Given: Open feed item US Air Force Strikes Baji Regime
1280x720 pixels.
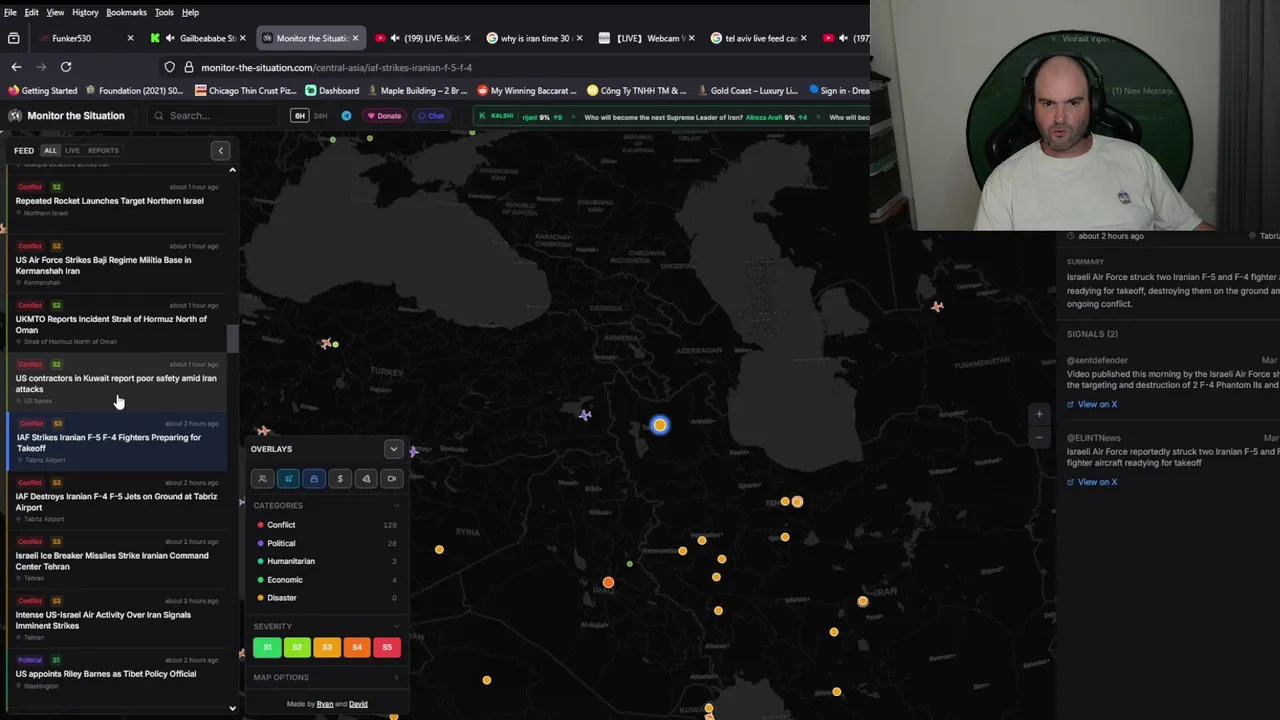Looking at the screenshot, I should 118,265.
